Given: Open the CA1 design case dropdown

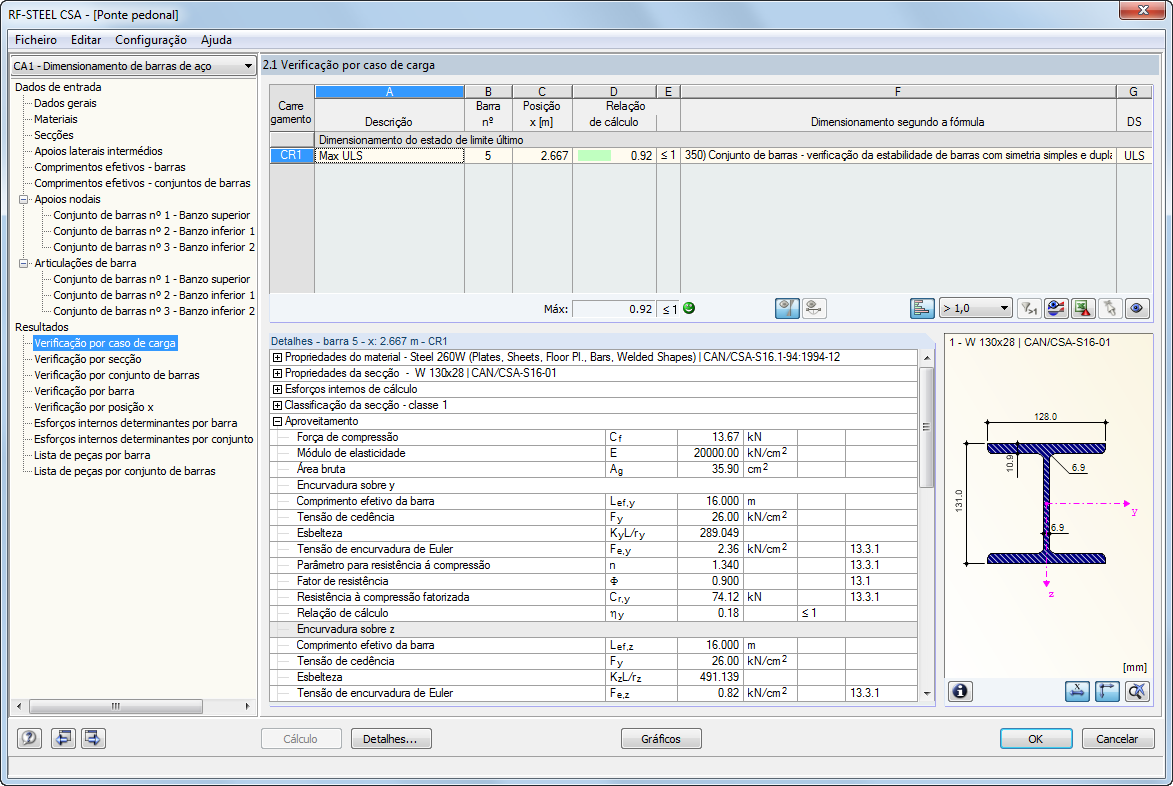Looking at the screenshot, I should tap(133, 66).
